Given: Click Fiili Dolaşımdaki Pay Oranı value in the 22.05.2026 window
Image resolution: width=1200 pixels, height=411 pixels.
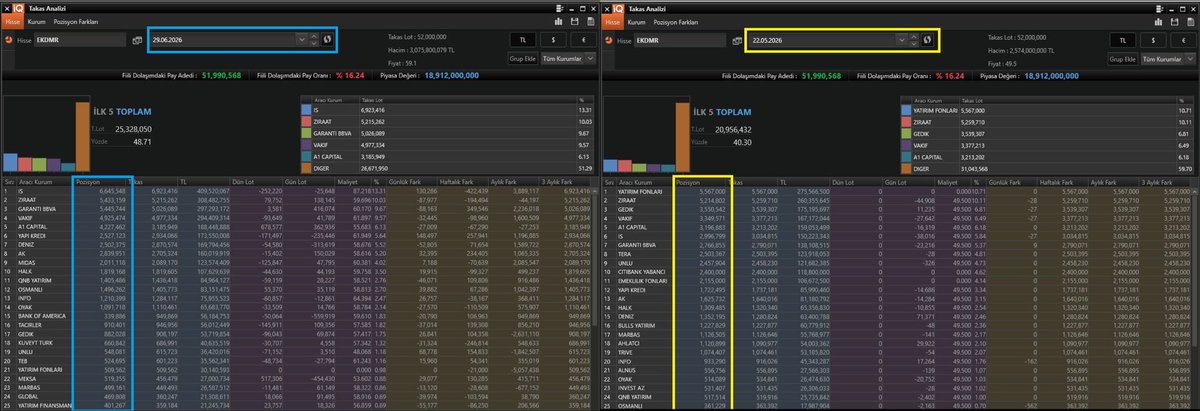Looking at the screenshot, I should coord(951,74).
